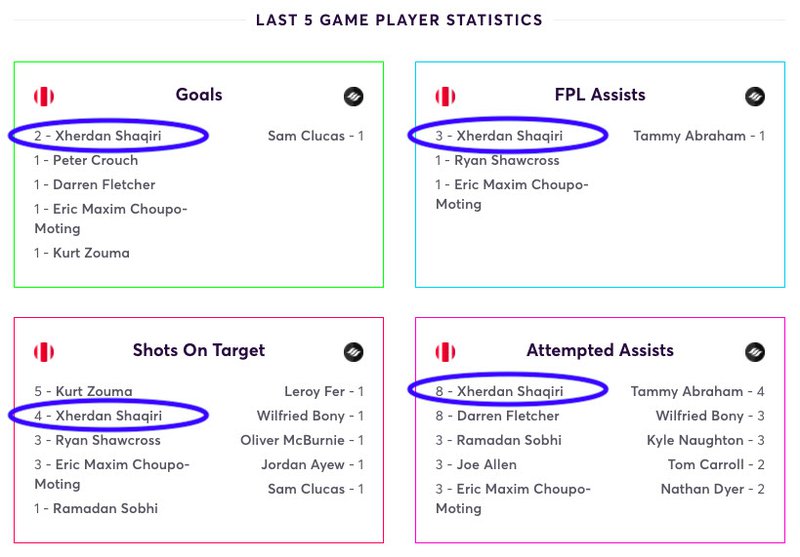Click the Swansea crest in Attempted Assists panel
This screenshot has width=800, height=557.
pos(755,351)
